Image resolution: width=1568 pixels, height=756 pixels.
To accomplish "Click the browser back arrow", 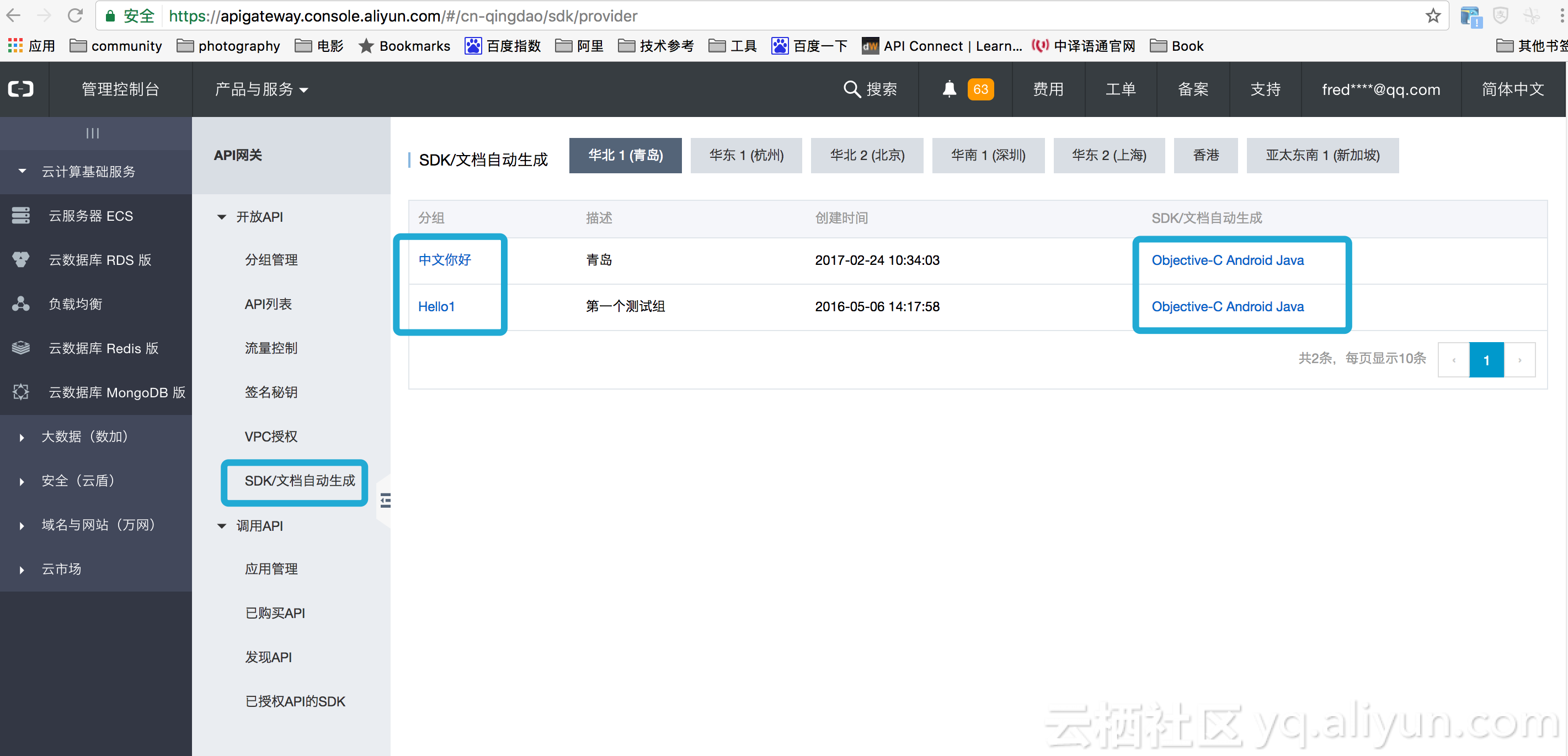I will click(13, 16).
